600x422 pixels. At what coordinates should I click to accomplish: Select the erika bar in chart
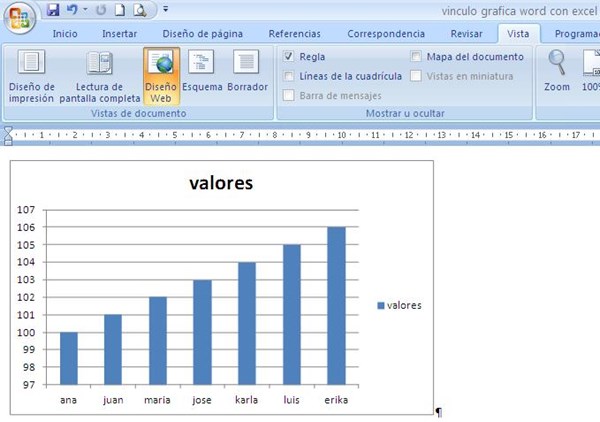(x=336, y=306)
